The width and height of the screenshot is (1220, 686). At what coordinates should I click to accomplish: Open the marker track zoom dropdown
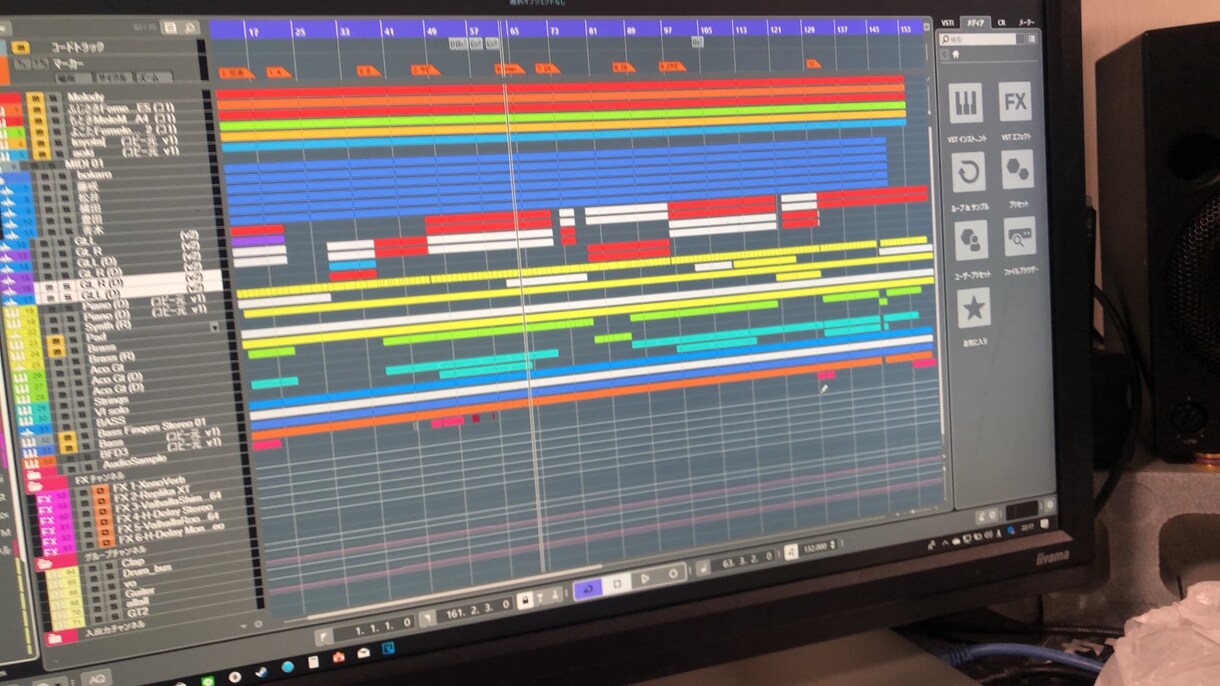pos(154,77)
